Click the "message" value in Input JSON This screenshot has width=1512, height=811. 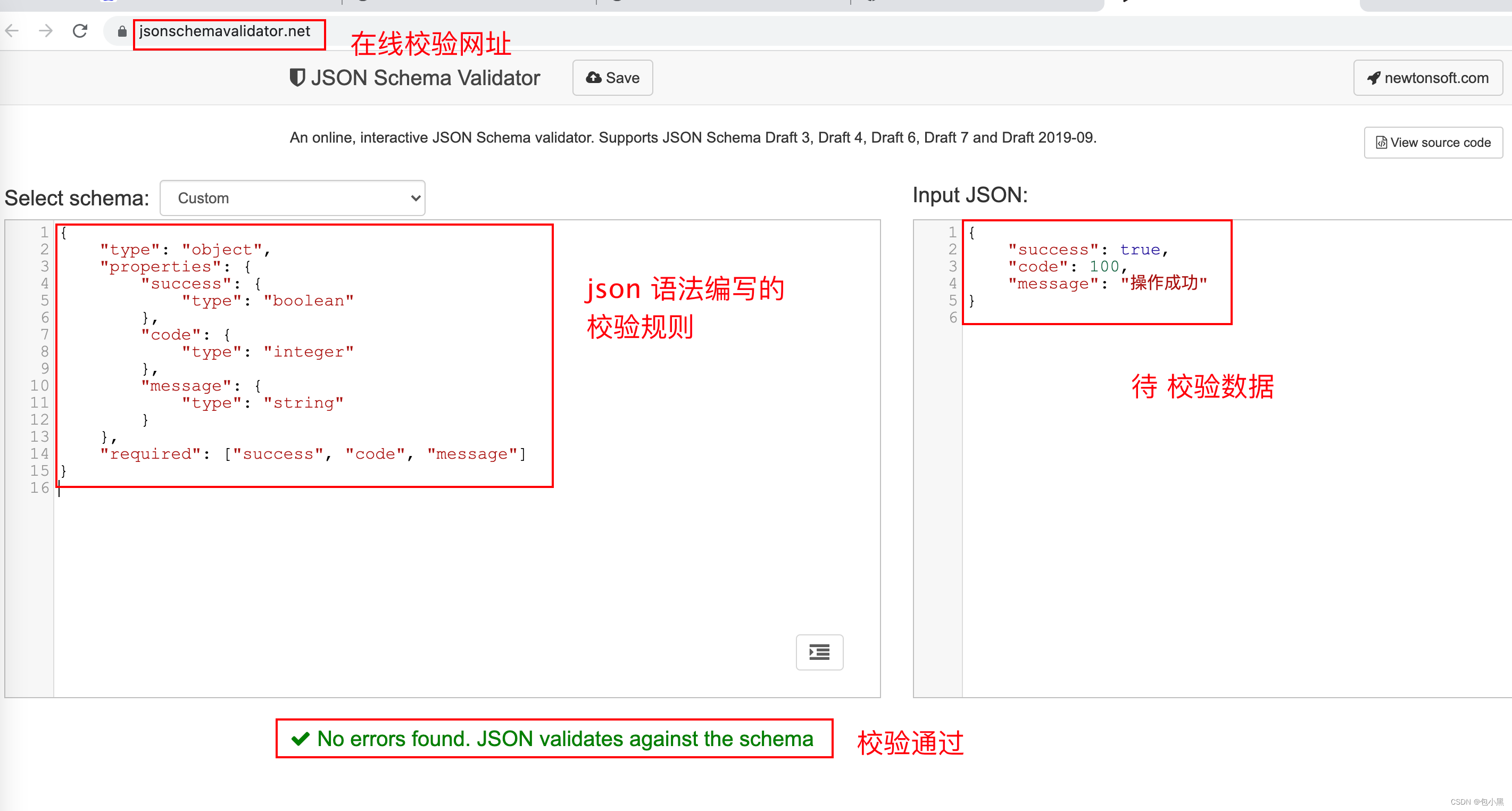[x=1164, y=284]
